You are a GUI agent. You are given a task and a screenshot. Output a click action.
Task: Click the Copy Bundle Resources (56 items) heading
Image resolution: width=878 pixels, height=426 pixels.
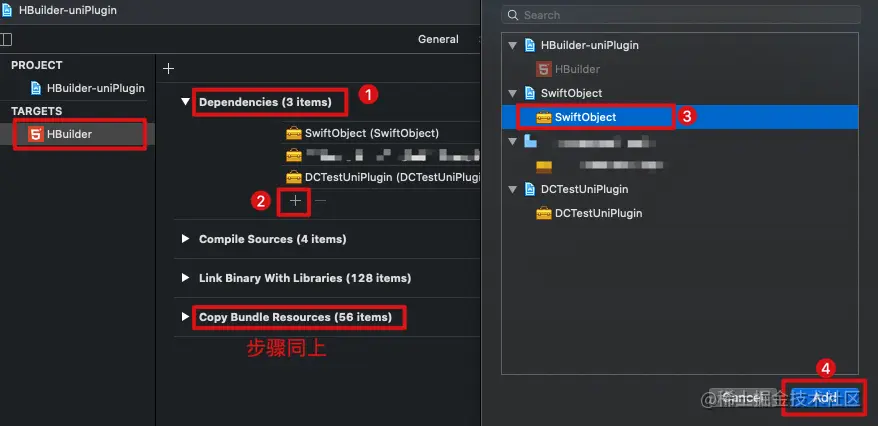click(296, 317)
